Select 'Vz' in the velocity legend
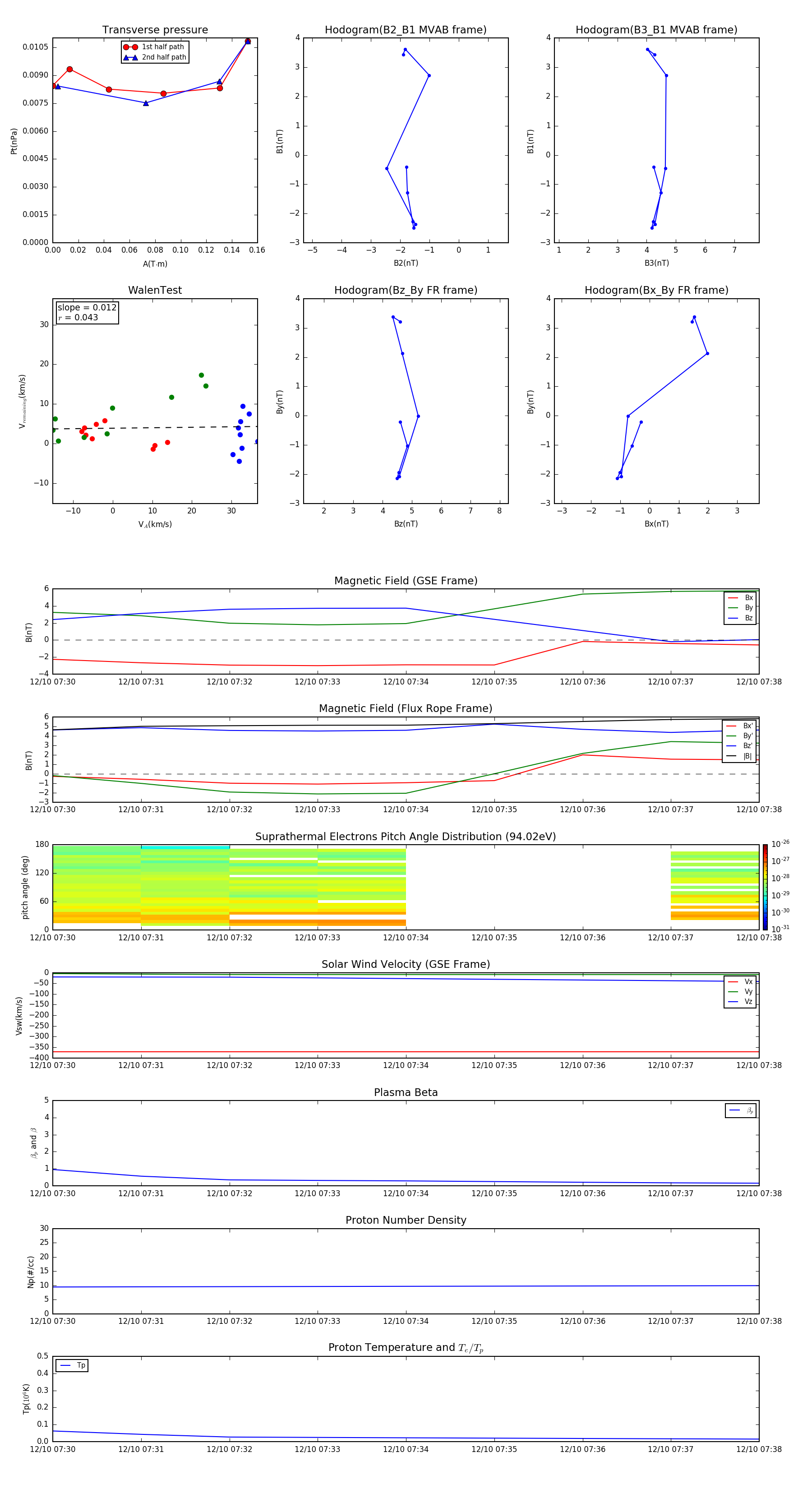This screenshot has height=1489, width=812. (x=740, y=1002)
